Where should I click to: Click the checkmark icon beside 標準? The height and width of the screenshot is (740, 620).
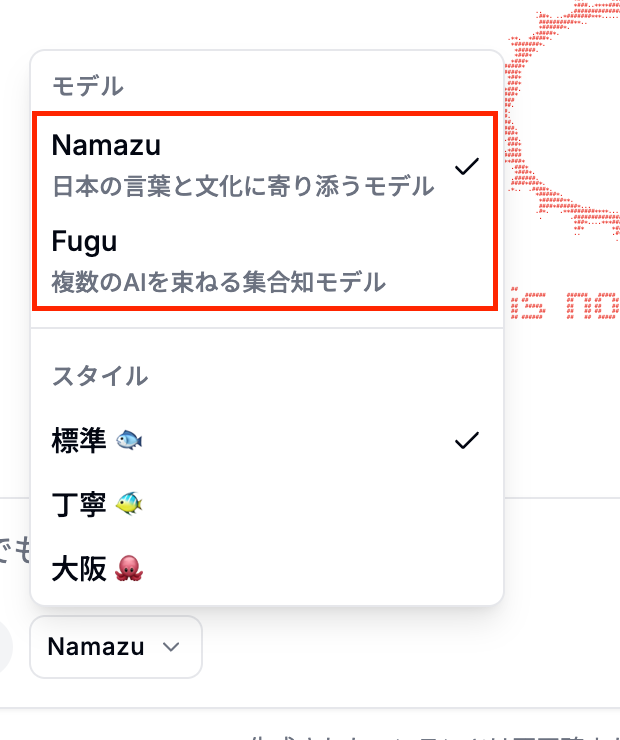coord(467,440)
